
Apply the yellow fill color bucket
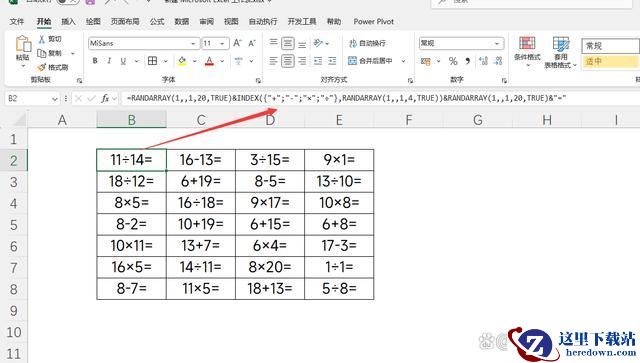click(182, 61)
